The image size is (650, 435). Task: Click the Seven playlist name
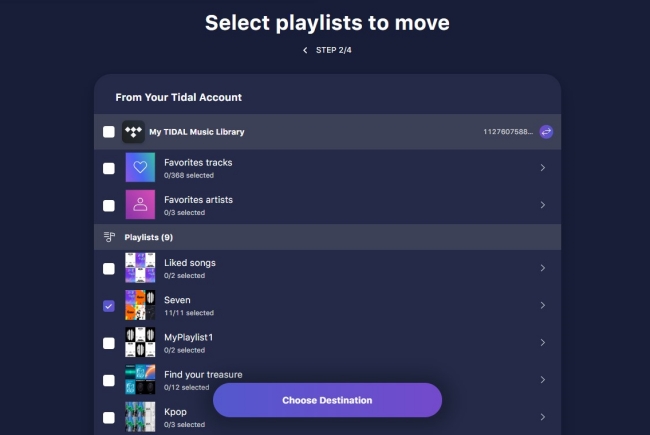point(177,300)
